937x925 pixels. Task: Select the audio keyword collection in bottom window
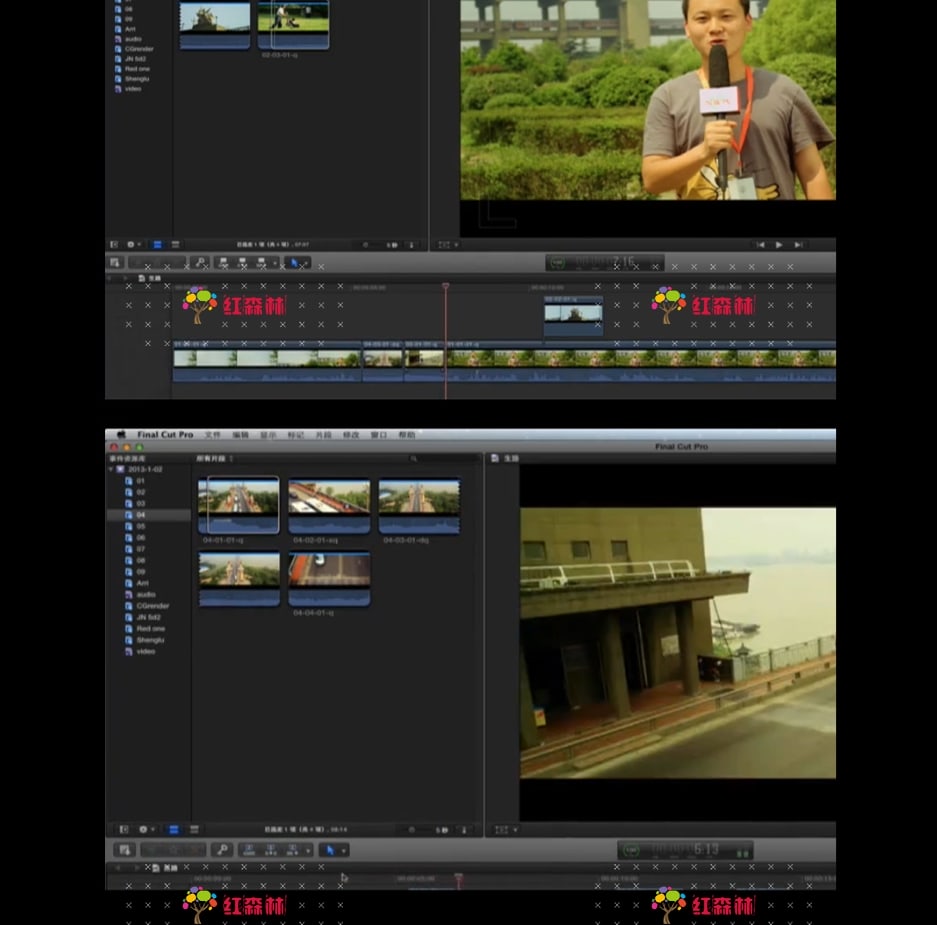click(x=146, y=594)
